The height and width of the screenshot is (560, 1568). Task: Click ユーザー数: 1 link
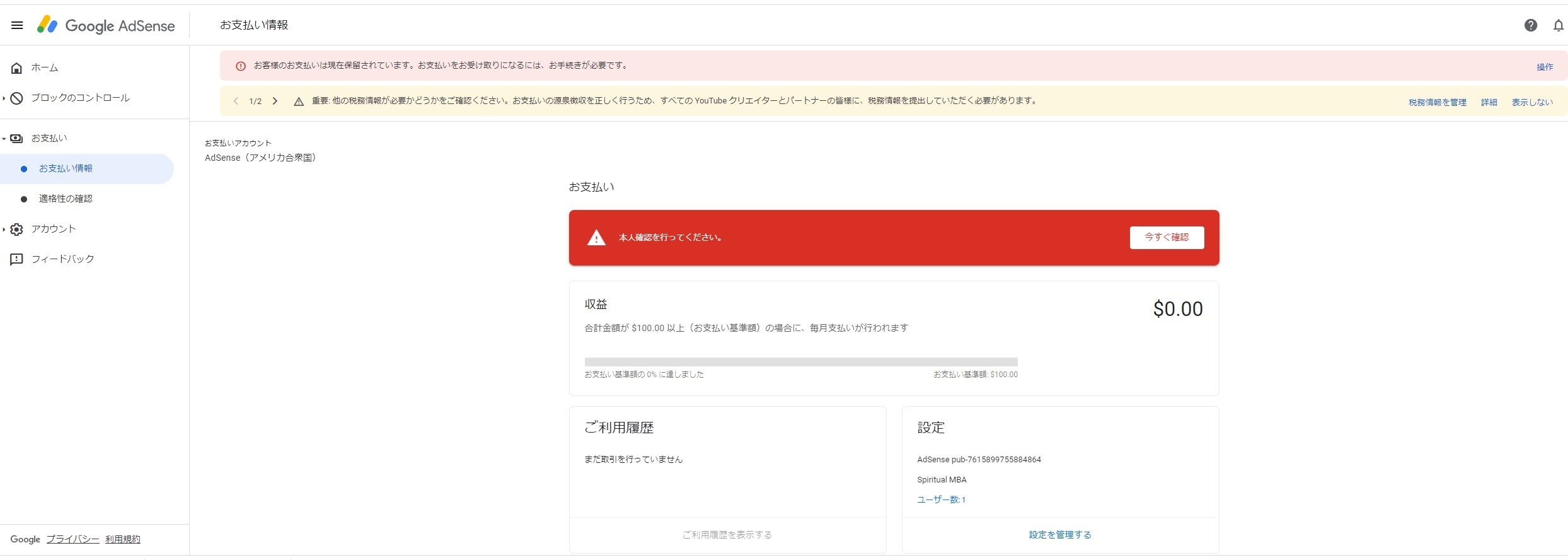tap(941, 499)
